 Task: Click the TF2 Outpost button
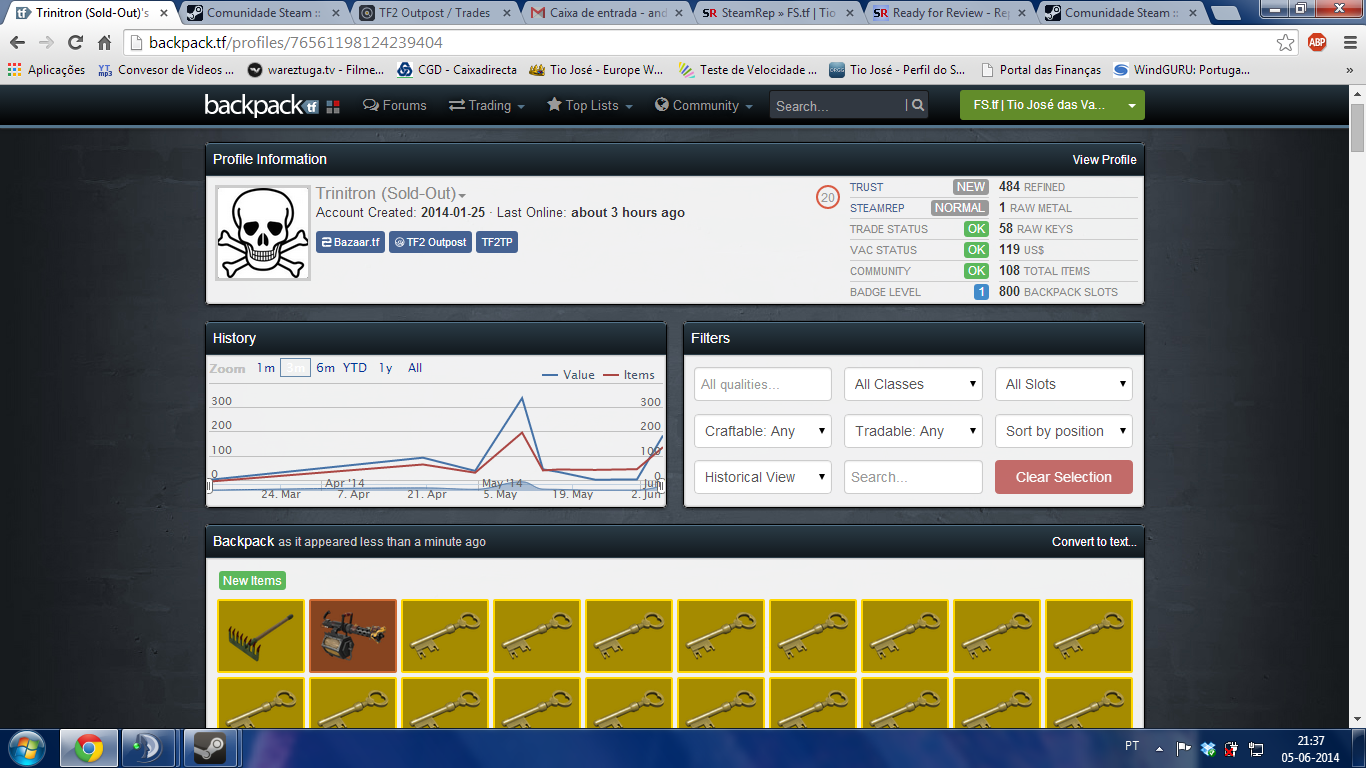[430, 242]
